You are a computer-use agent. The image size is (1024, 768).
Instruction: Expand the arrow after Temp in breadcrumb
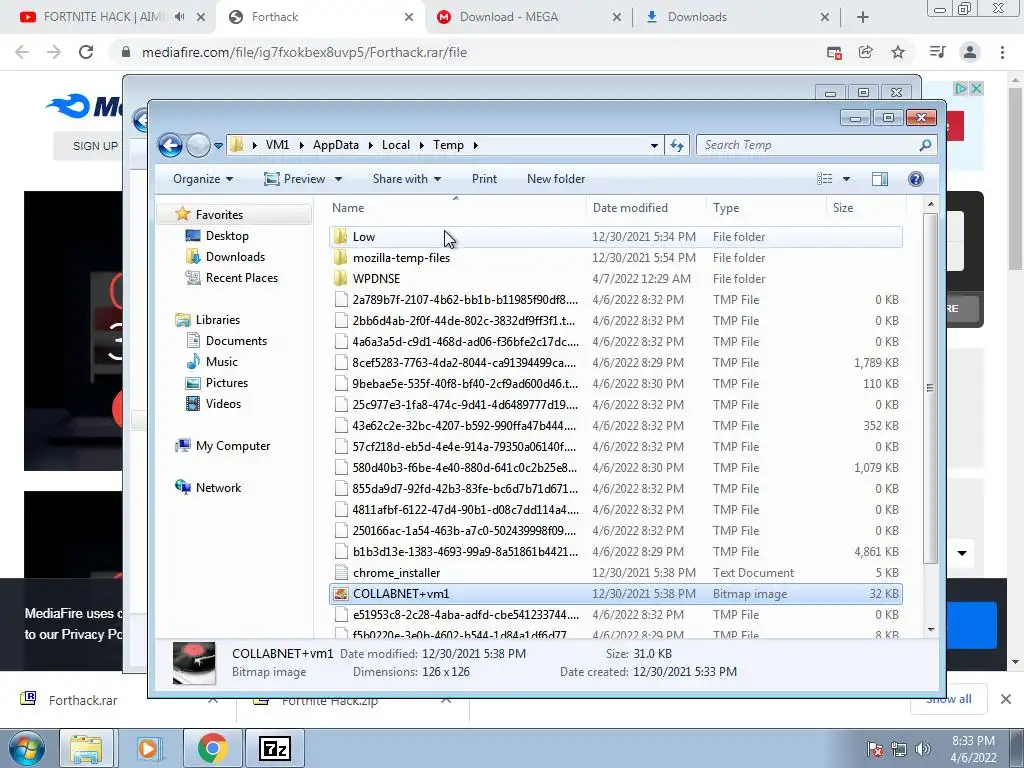[475, 145]
